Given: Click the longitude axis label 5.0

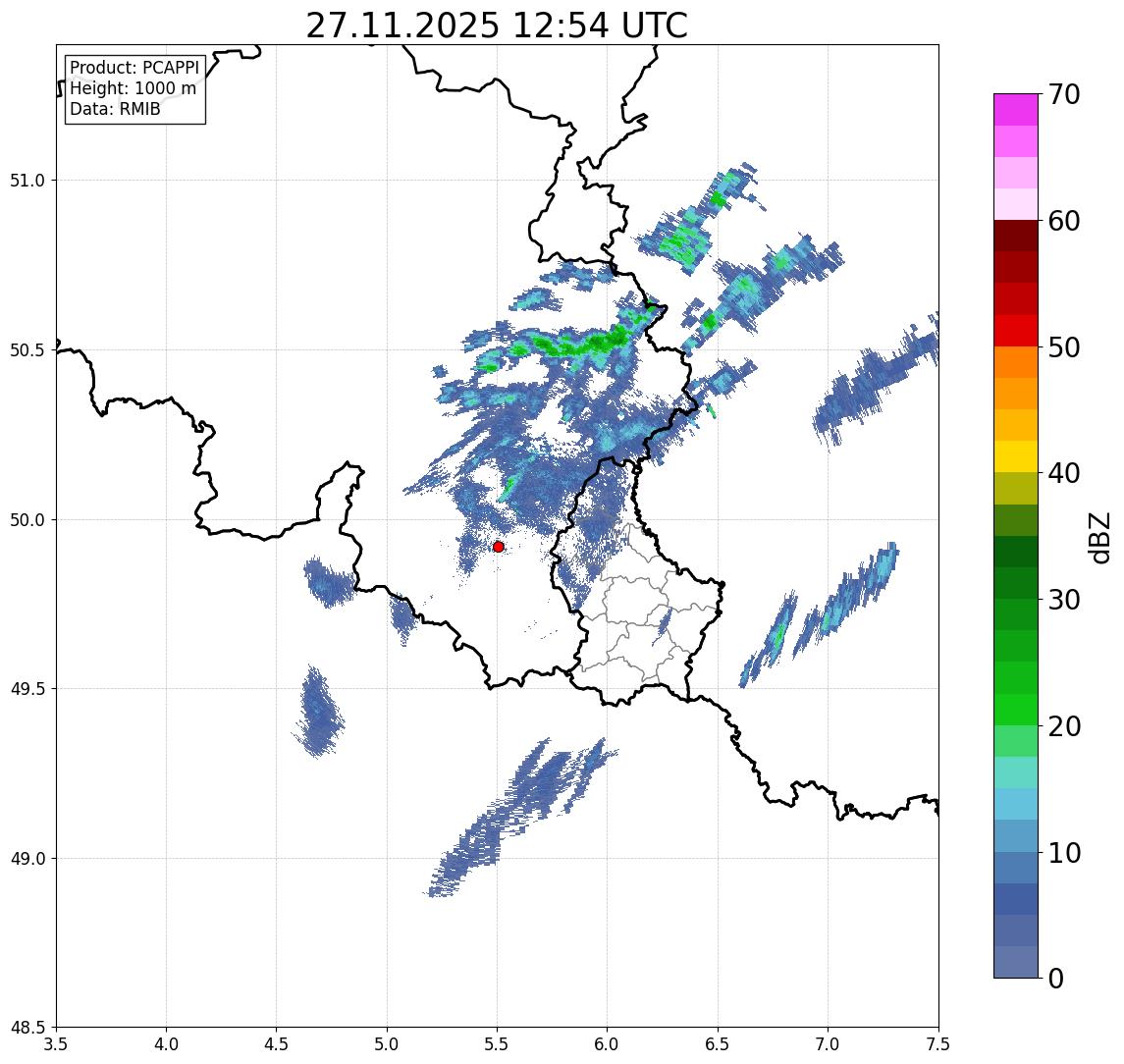Looking at the screenshot, I should click(387, 1044).
